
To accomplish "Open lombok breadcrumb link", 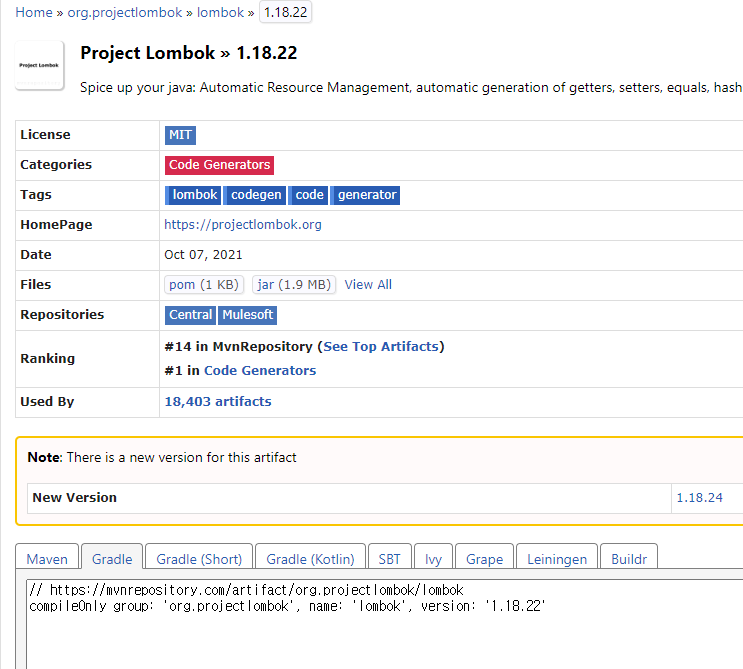I will coord(220,12).
